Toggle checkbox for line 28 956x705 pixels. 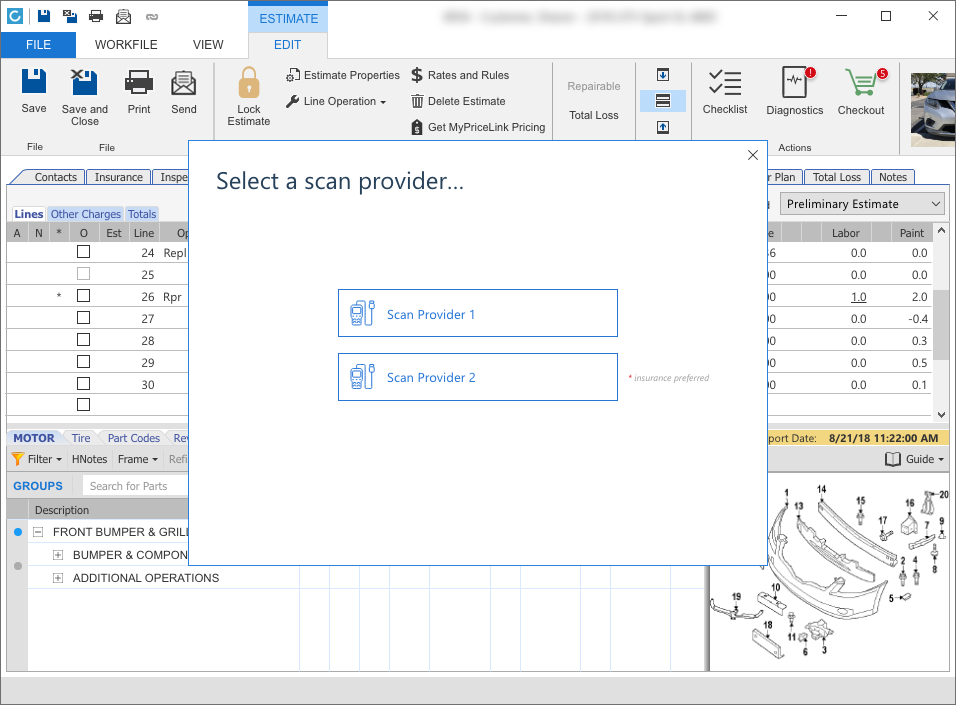tap(84, 340)
